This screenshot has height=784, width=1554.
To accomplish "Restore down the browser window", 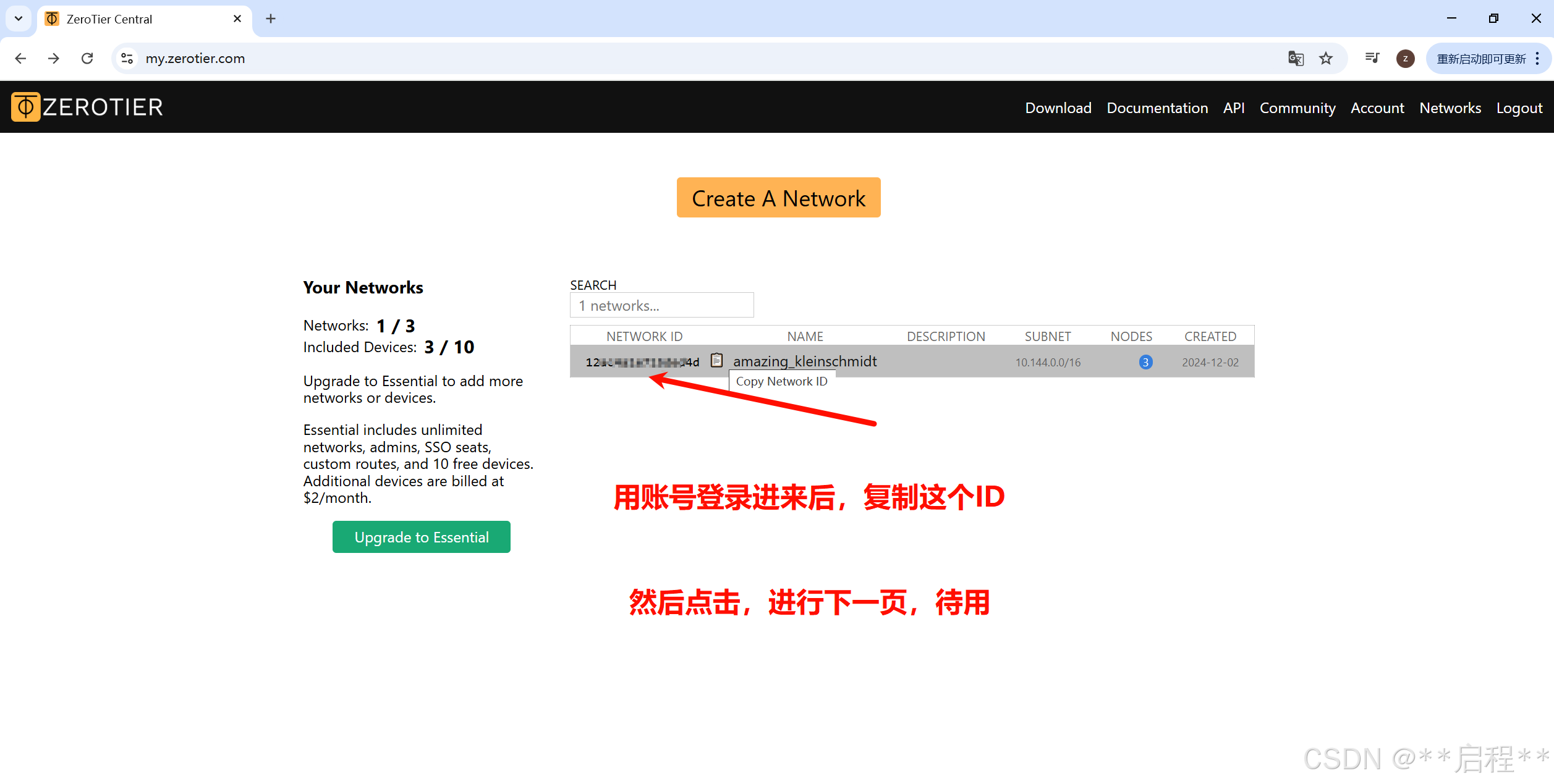I will tap(1493, 19).
